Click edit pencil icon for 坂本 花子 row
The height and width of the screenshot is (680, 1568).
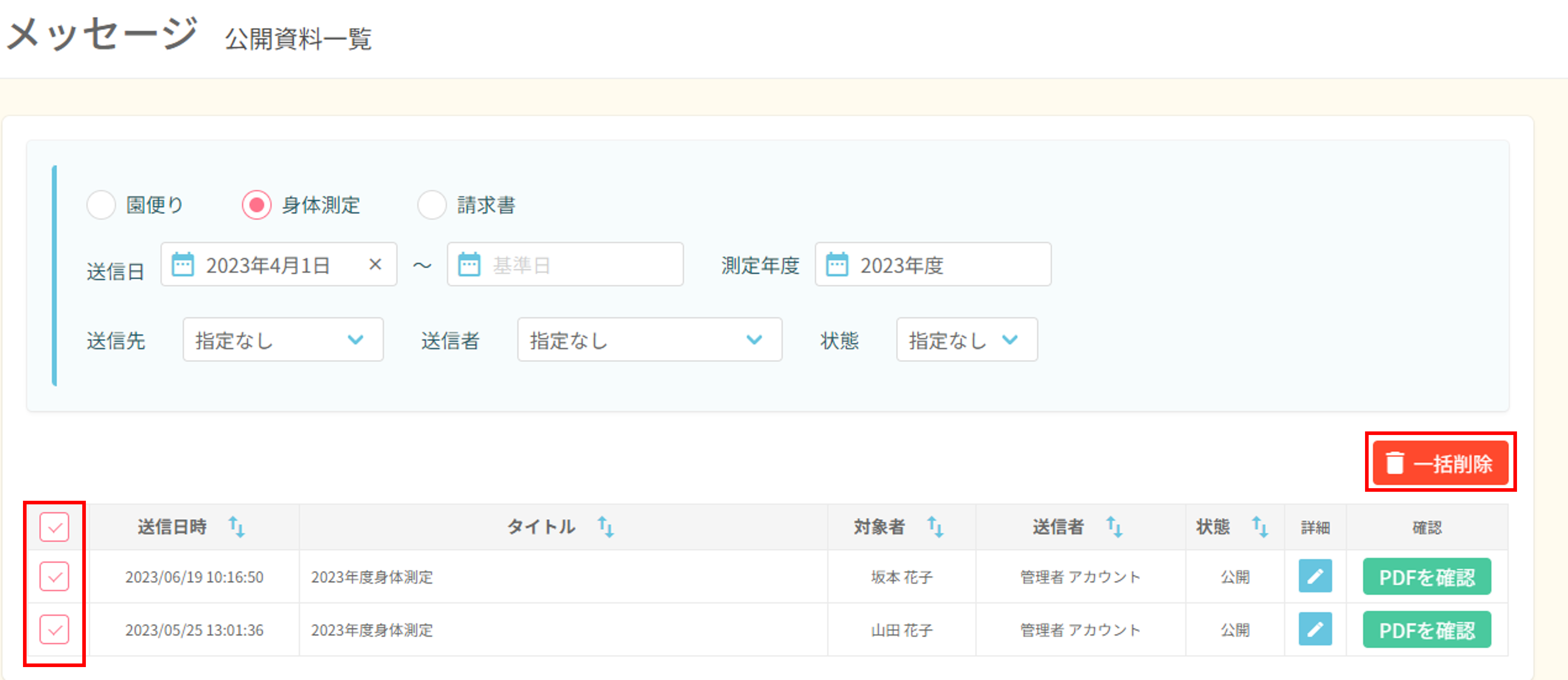(x=1315, y=576)
